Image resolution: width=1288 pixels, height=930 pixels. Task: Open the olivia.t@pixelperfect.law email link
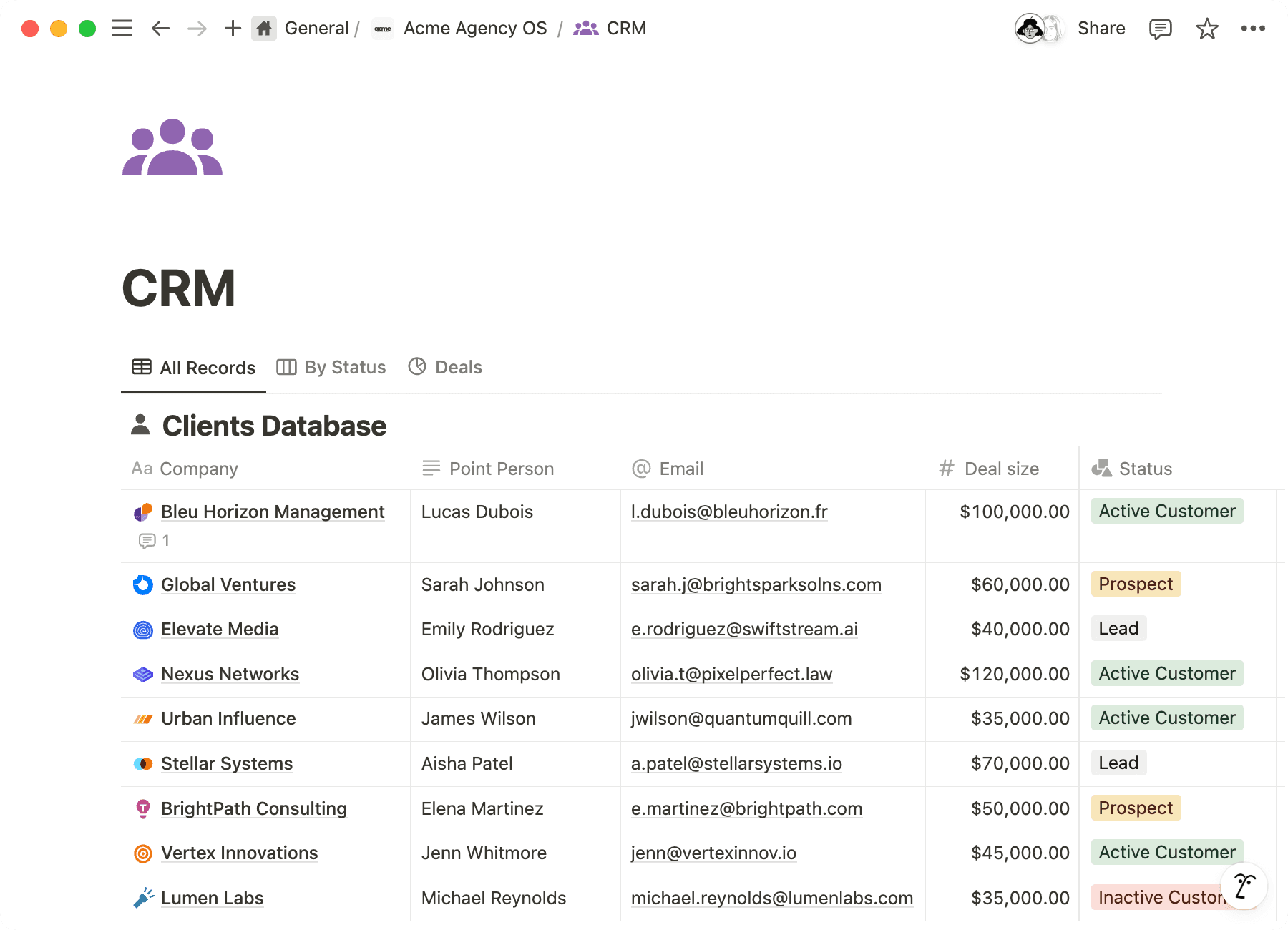[731, 674]
